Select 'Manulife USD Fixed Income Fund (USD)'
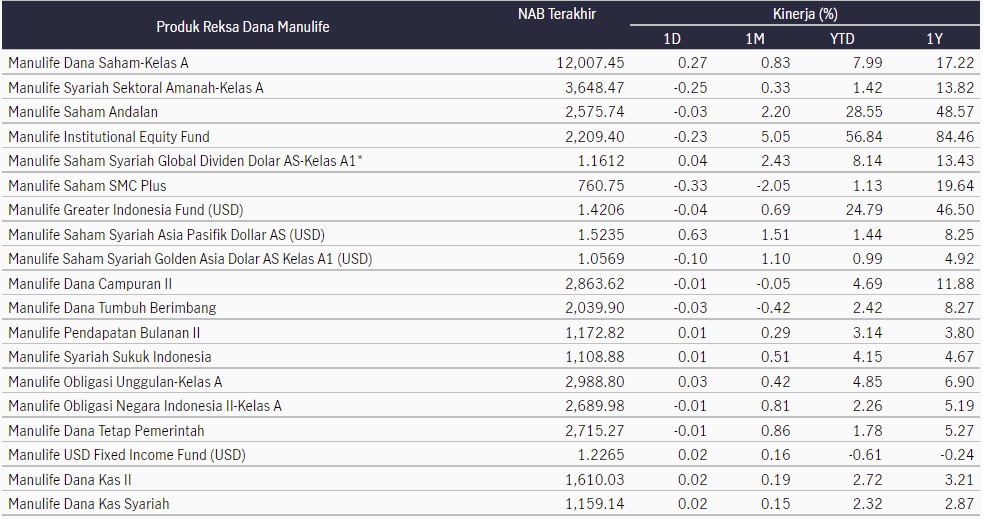983x519 pixels. [x=127, y=455]
